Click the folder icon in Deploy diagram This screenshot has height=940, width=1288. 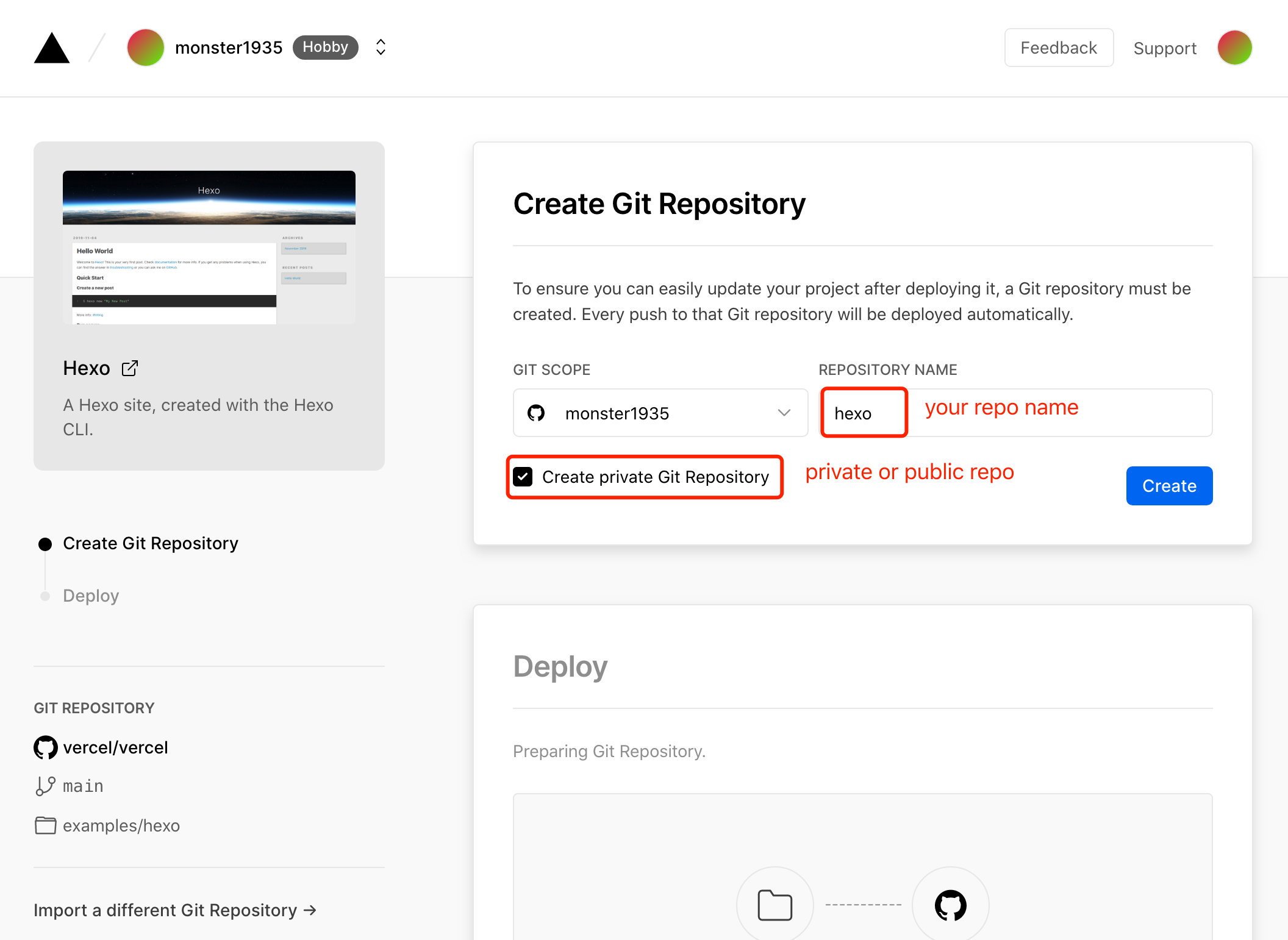click(x=775, y=905)
